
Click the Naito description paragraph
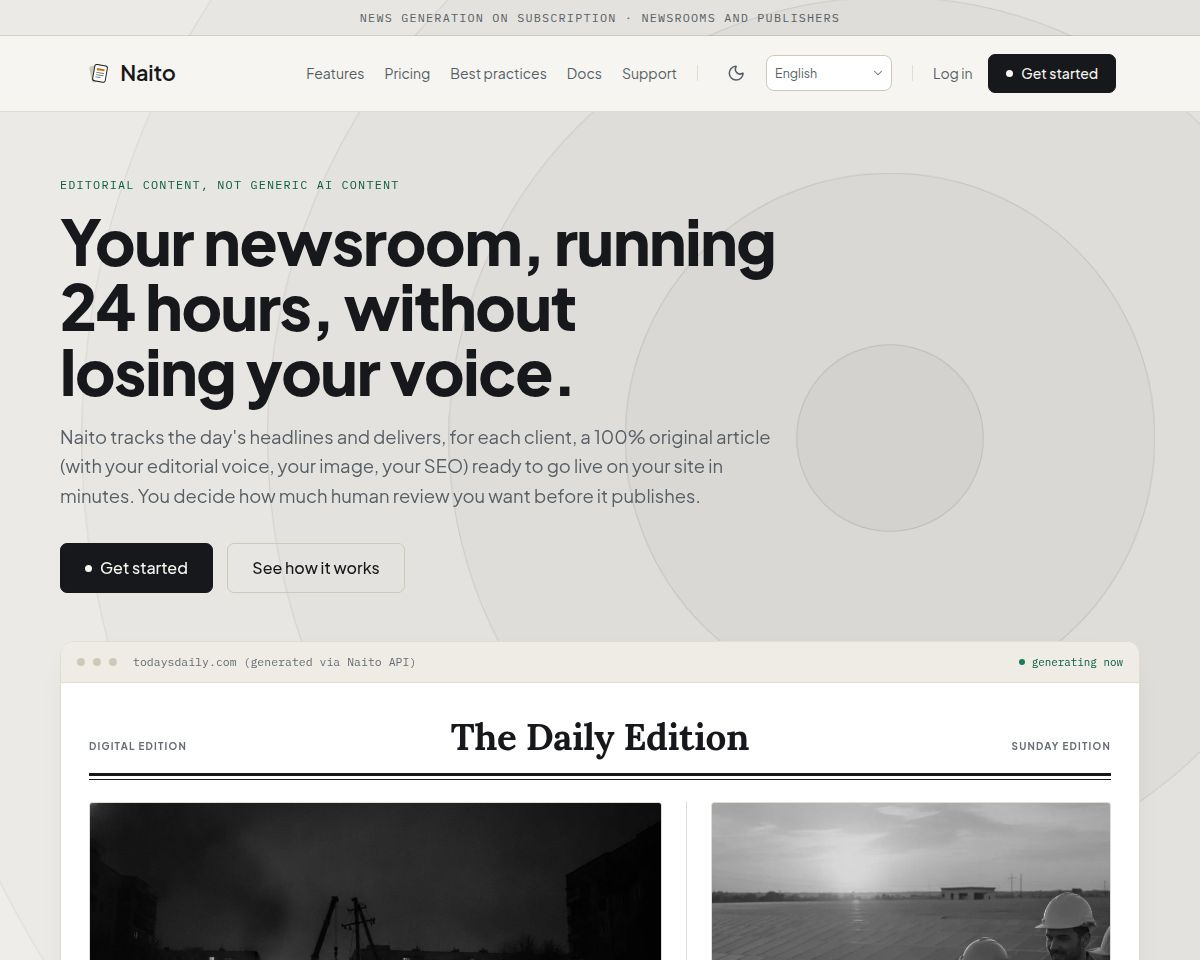(415, 467)
